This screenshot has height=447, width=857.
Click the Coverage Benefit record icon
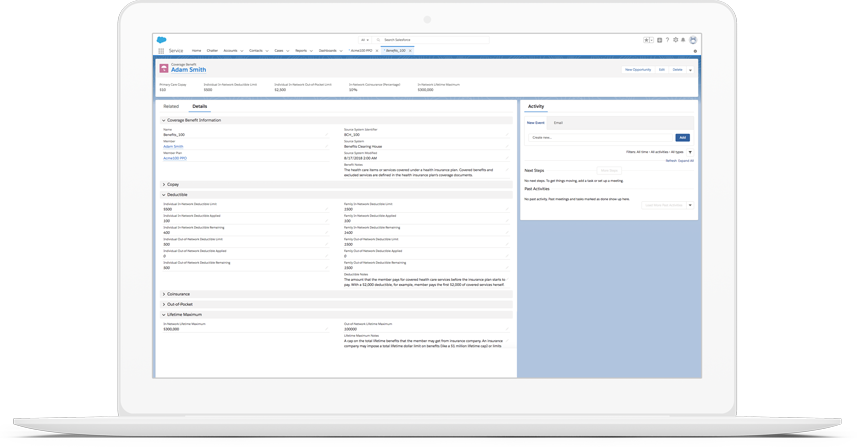(164, 69)
